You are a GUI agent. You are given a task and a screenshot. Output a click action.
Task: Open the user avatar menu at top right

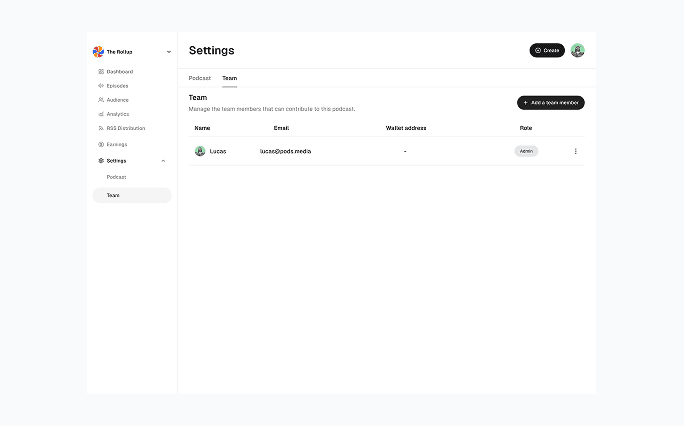578,50
